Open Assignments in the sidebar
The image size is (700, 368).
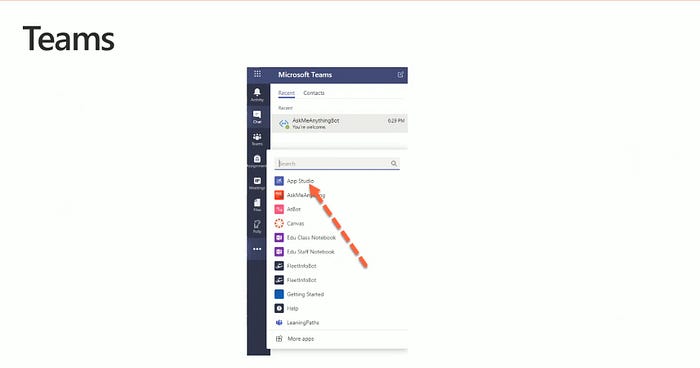pyautogui.click(x=257, y=161)
